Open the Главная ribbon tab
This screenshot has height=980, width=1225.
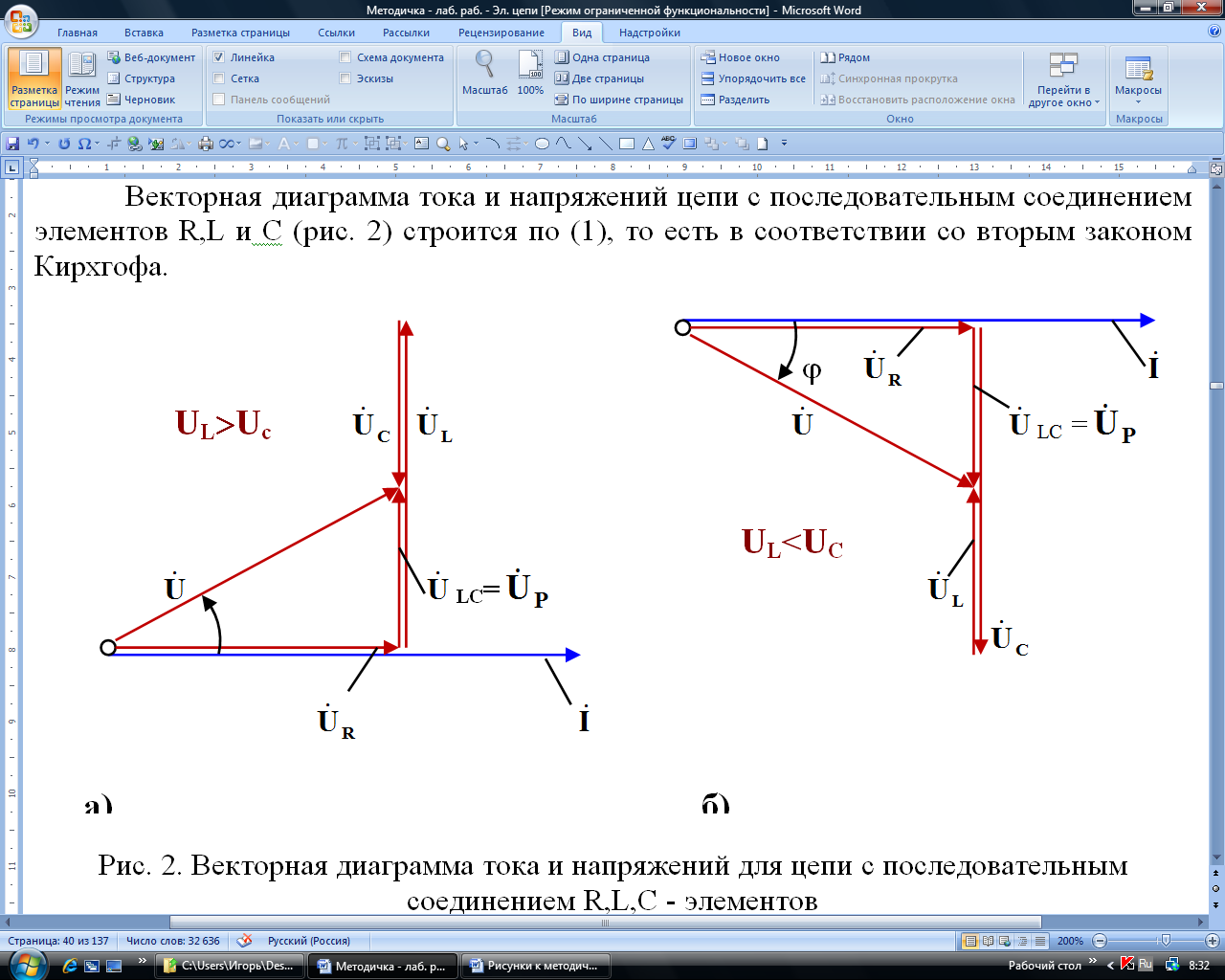[x=78, y=33]
